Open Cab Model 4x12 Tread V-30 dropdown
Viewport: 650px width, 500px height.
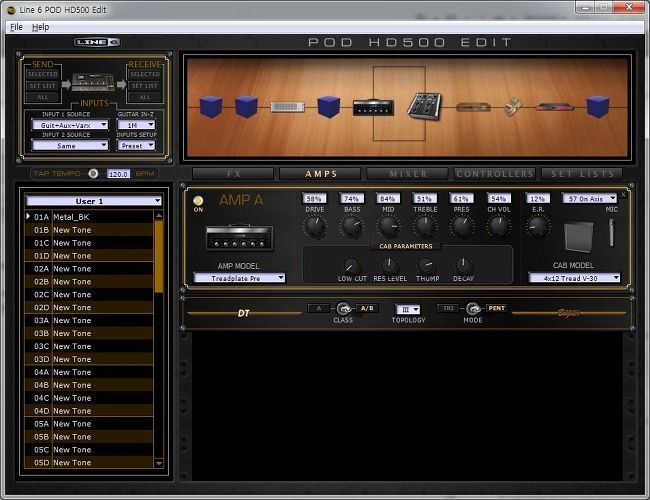574,278
